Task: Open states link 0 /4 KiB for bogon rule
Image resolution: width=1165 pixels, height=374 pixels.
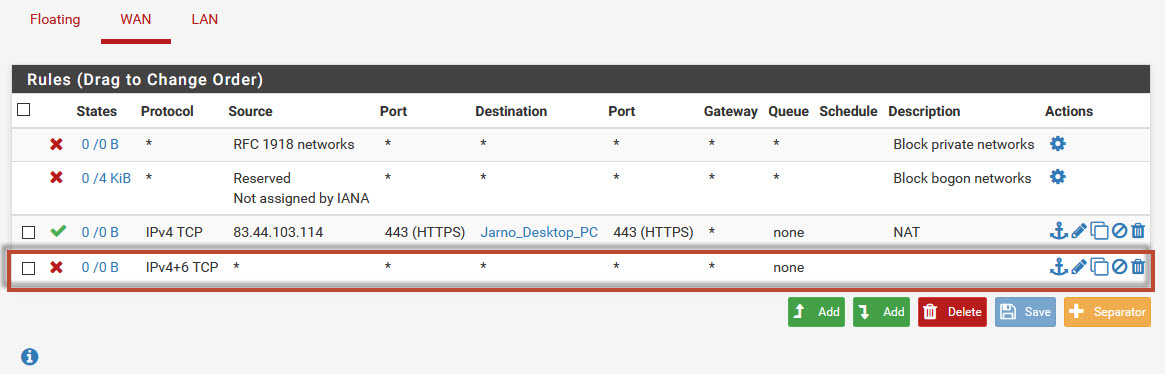Action: [106, 178]
